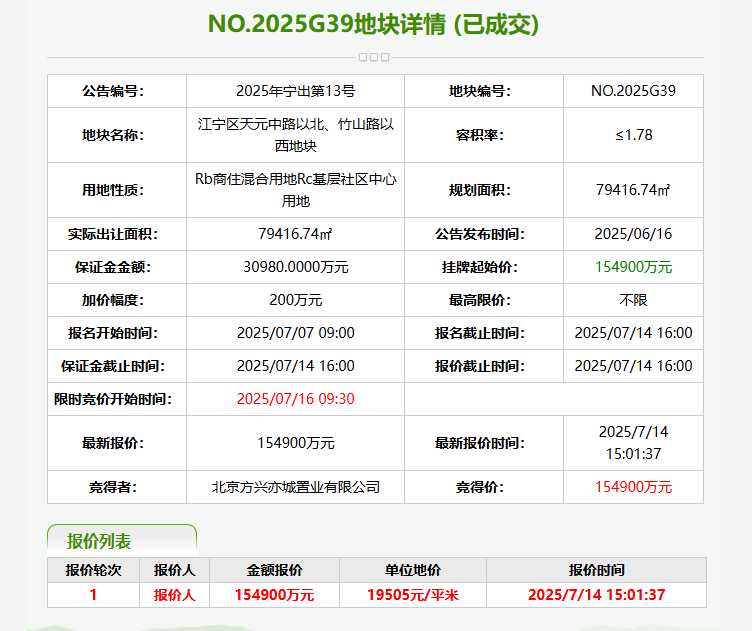Click the 竞得价: label
Image resolution: width=752 pixels, height=631 pixels.
click(480, 487)
